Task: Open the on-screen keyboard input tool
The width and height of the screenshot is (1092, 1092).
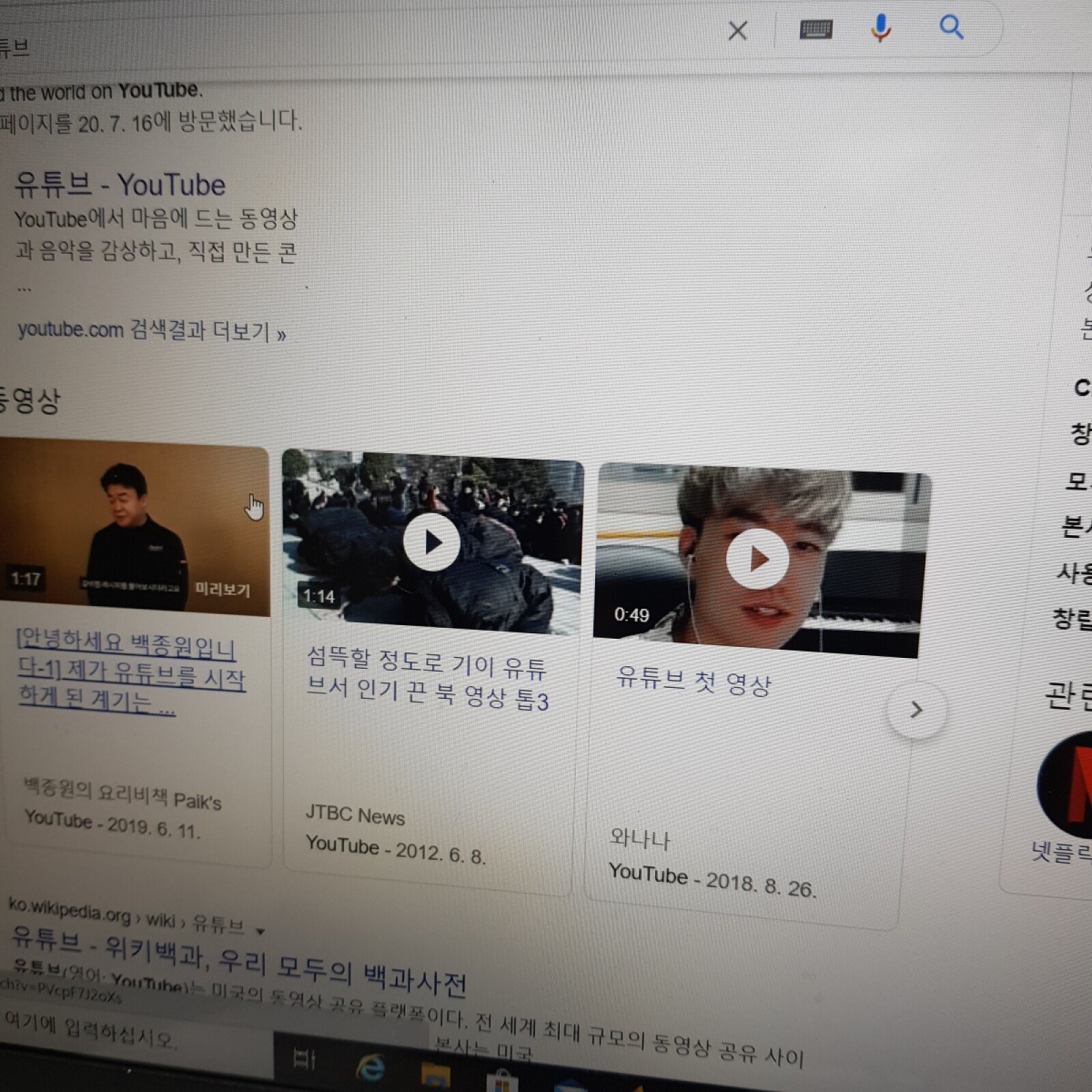Action: [816, 29]
